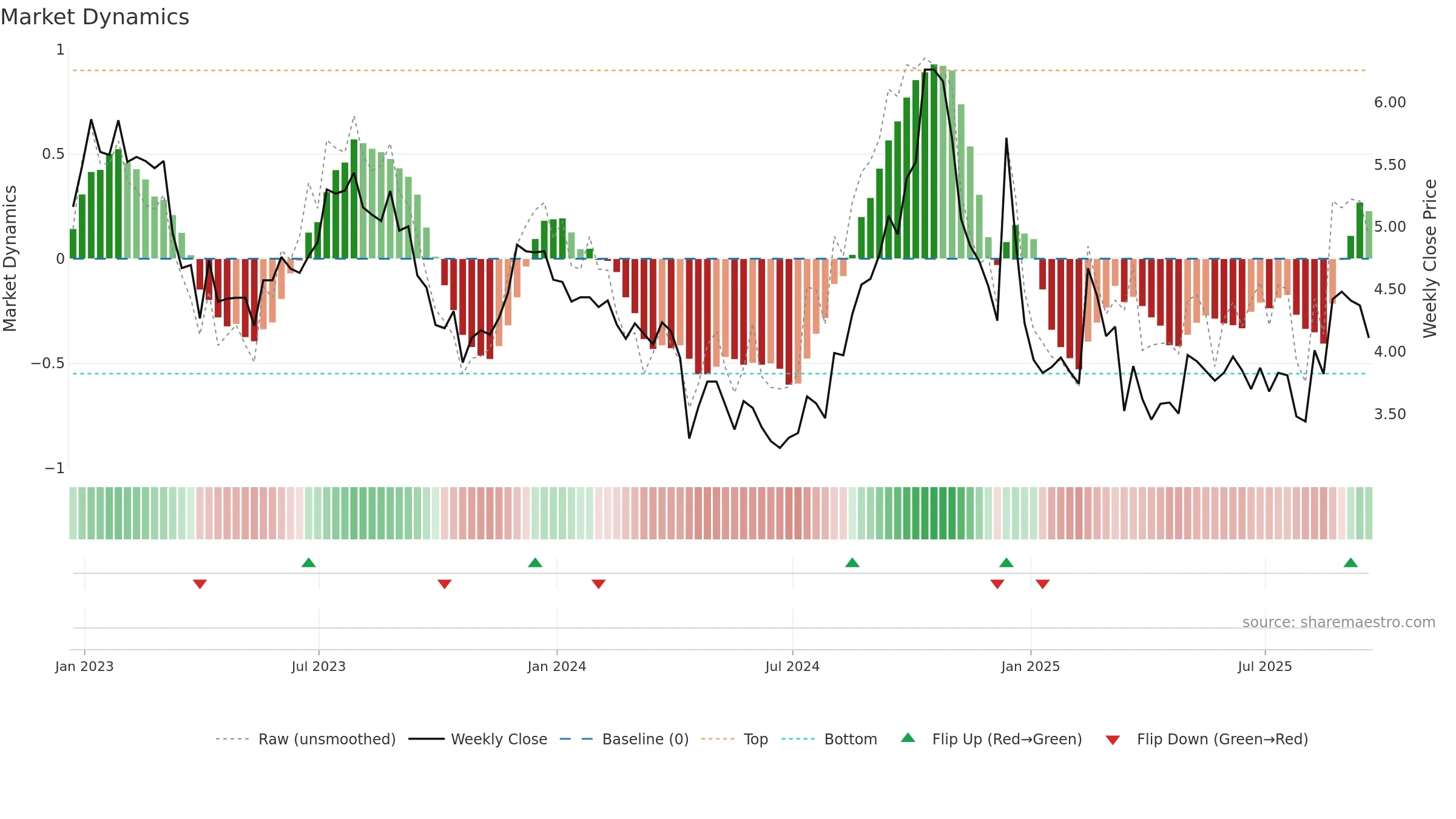Click the vertical Market Dynamics axis title
The image size is (1456, 819).
10,258
